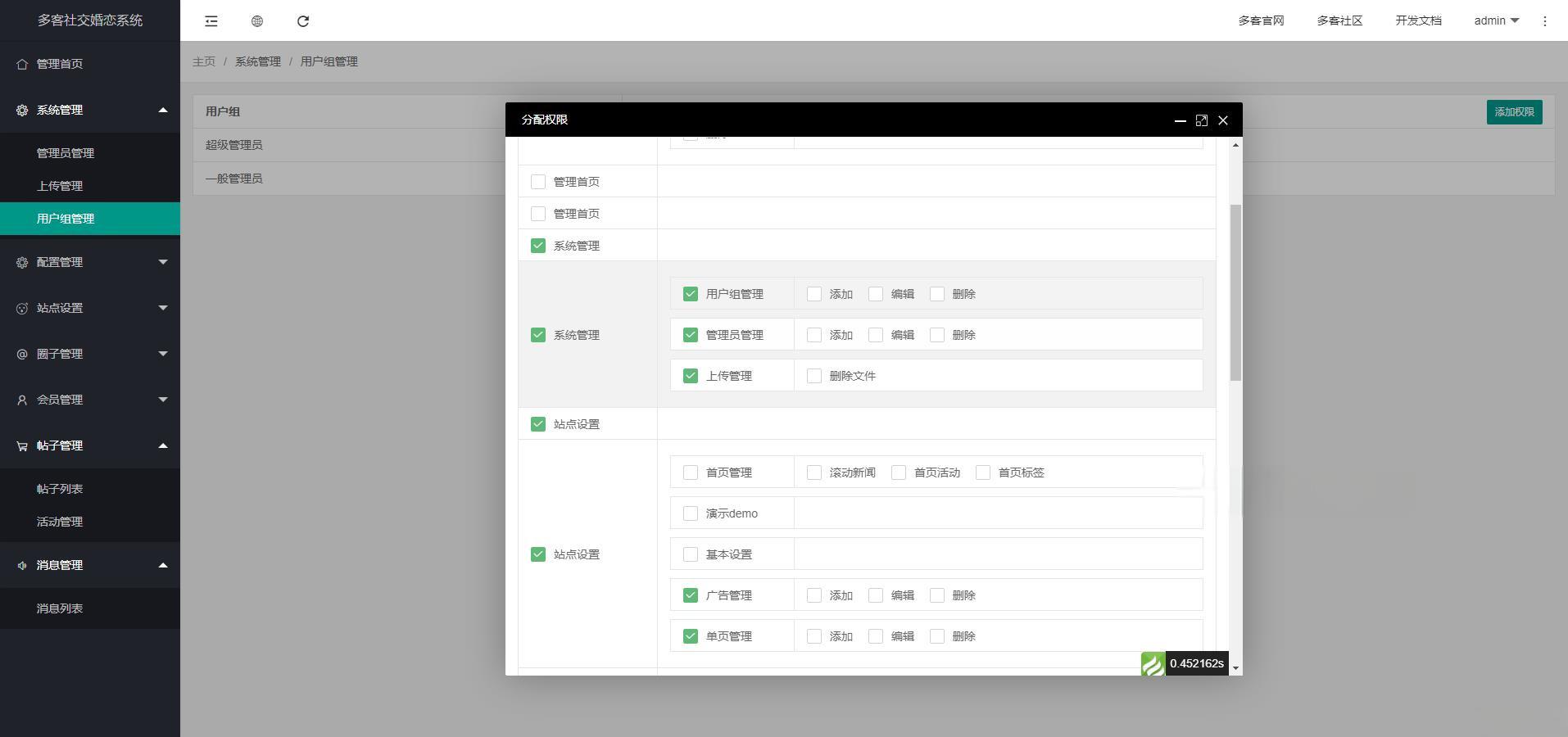Image resolution: width=1568 pixels, height=737 pixels.
Task: Go to 主页 breadcrumb
Action: pos(204,61)
